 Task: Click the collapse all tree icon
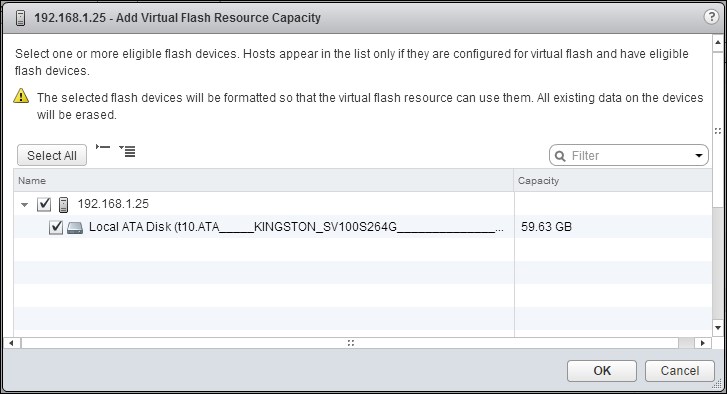pos(102,147)
